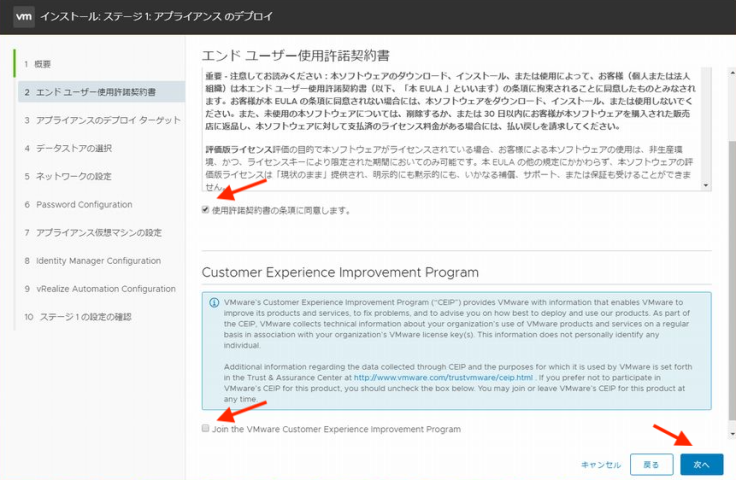The width and height of the screenshot is (736, 480).
Task: Open the vmware.com ceip.html link
Action: 443,378
